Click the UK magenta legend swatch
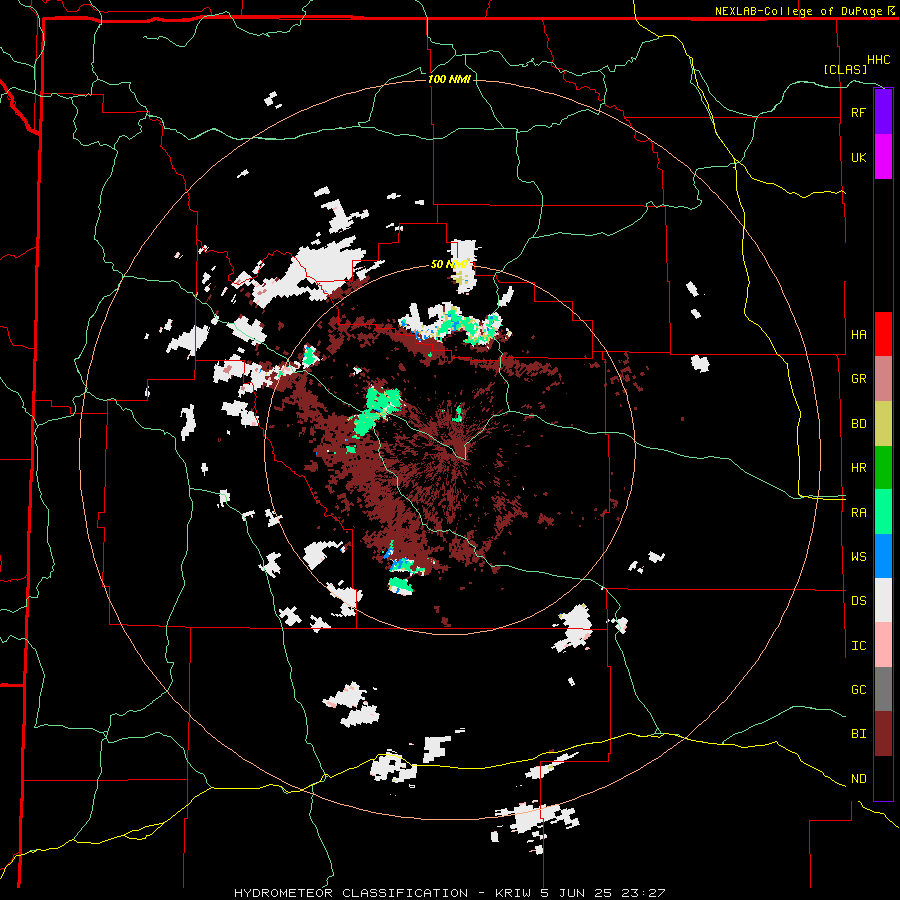This screenshot has width=900, height=900. [x=883, y=157]
